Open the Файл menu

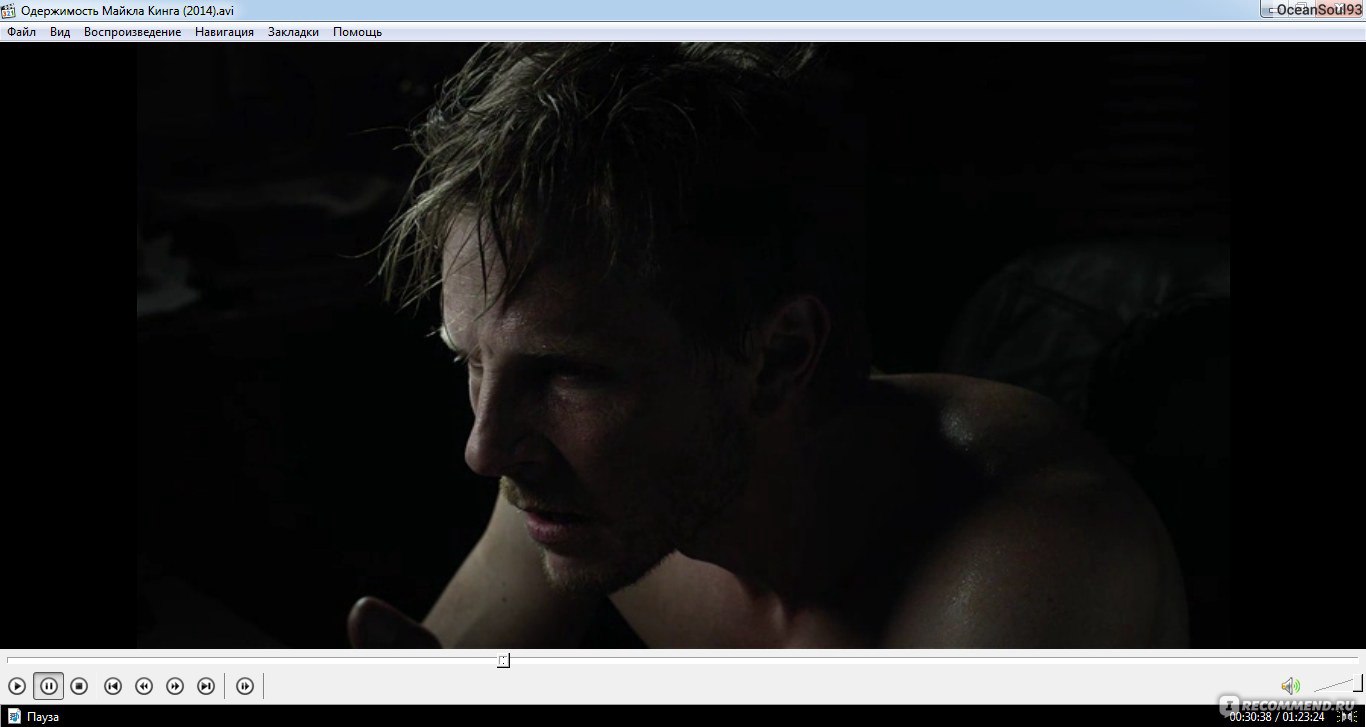coord(21,32)
